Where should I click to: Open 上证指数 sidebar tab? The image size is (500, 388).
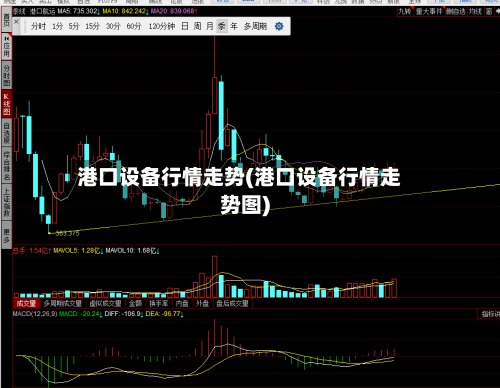click(7, 202)
